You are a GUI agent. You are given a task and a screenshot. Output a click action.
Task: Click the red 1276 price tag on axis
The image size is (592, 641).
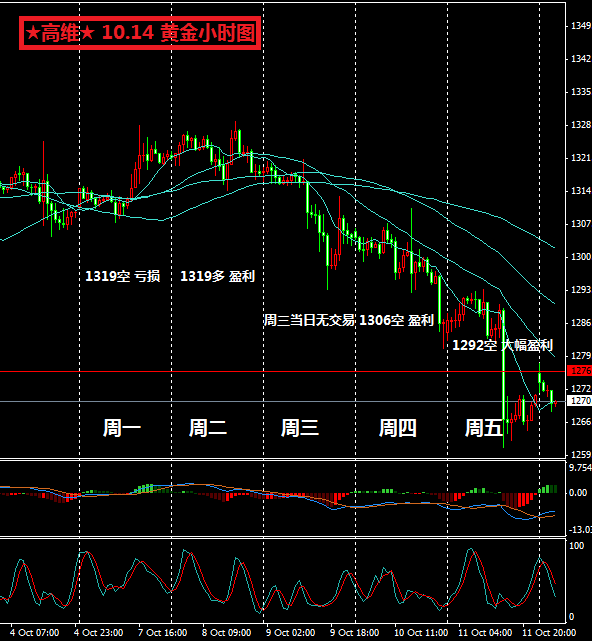pyautogui.click(x=579, y=371)
